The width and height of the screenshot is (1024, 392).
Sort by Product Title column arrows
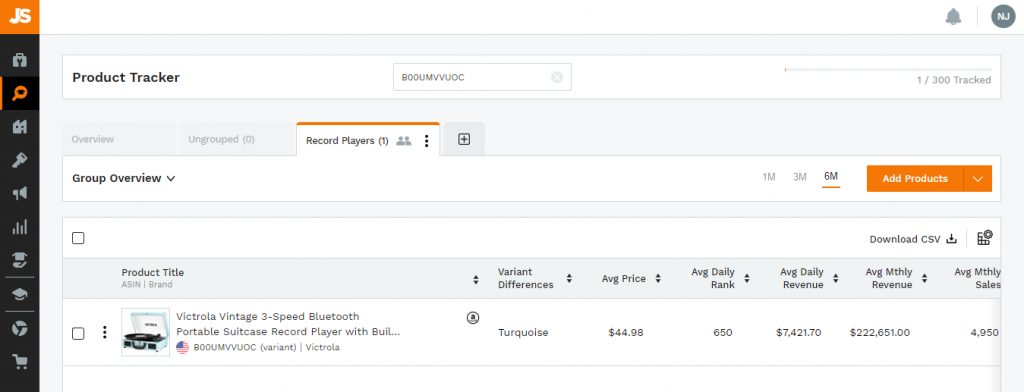[x=475, y=279]
